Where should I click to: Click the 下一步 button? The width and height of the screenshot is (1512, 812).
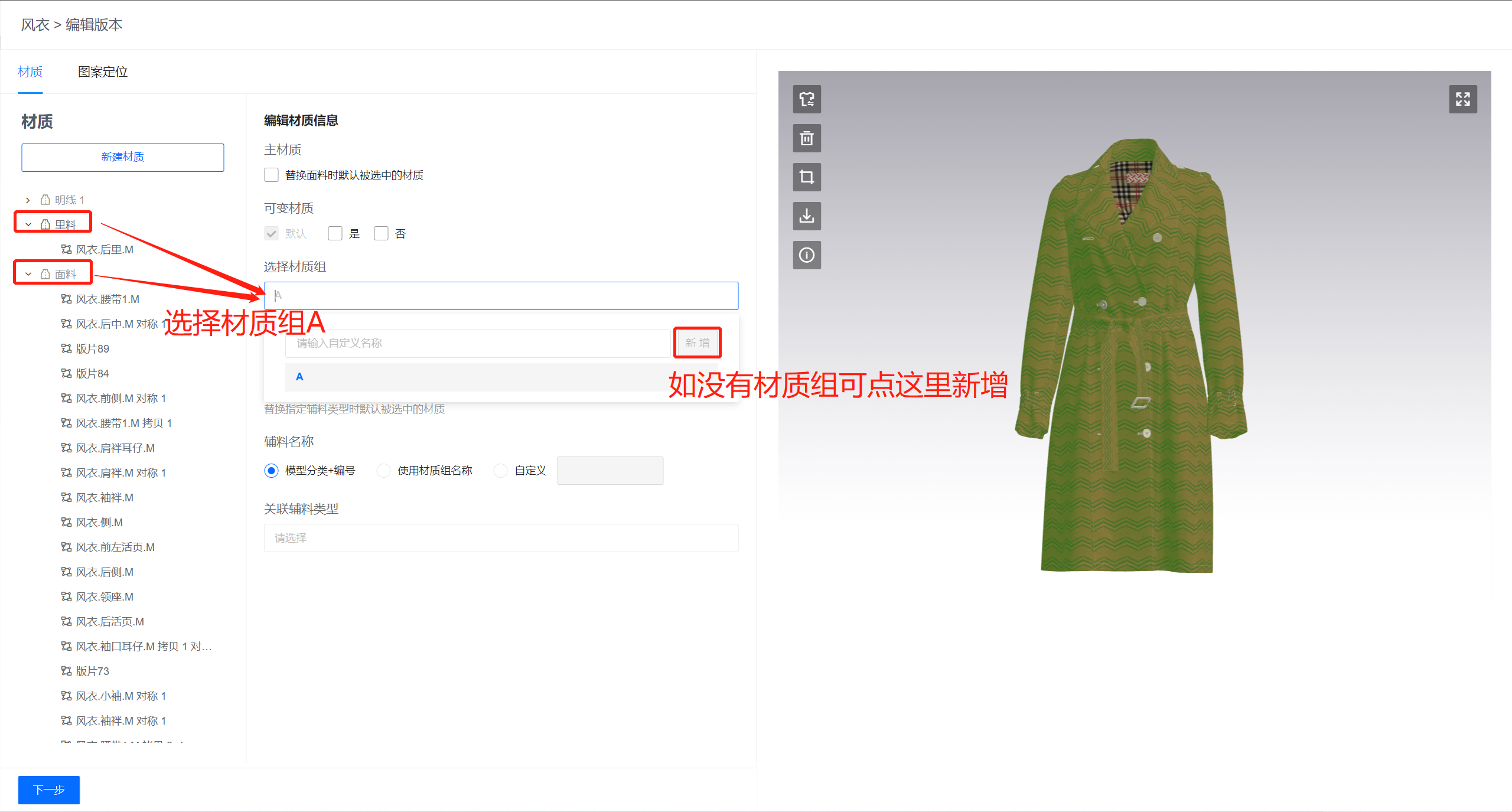(x=49, y=790)
